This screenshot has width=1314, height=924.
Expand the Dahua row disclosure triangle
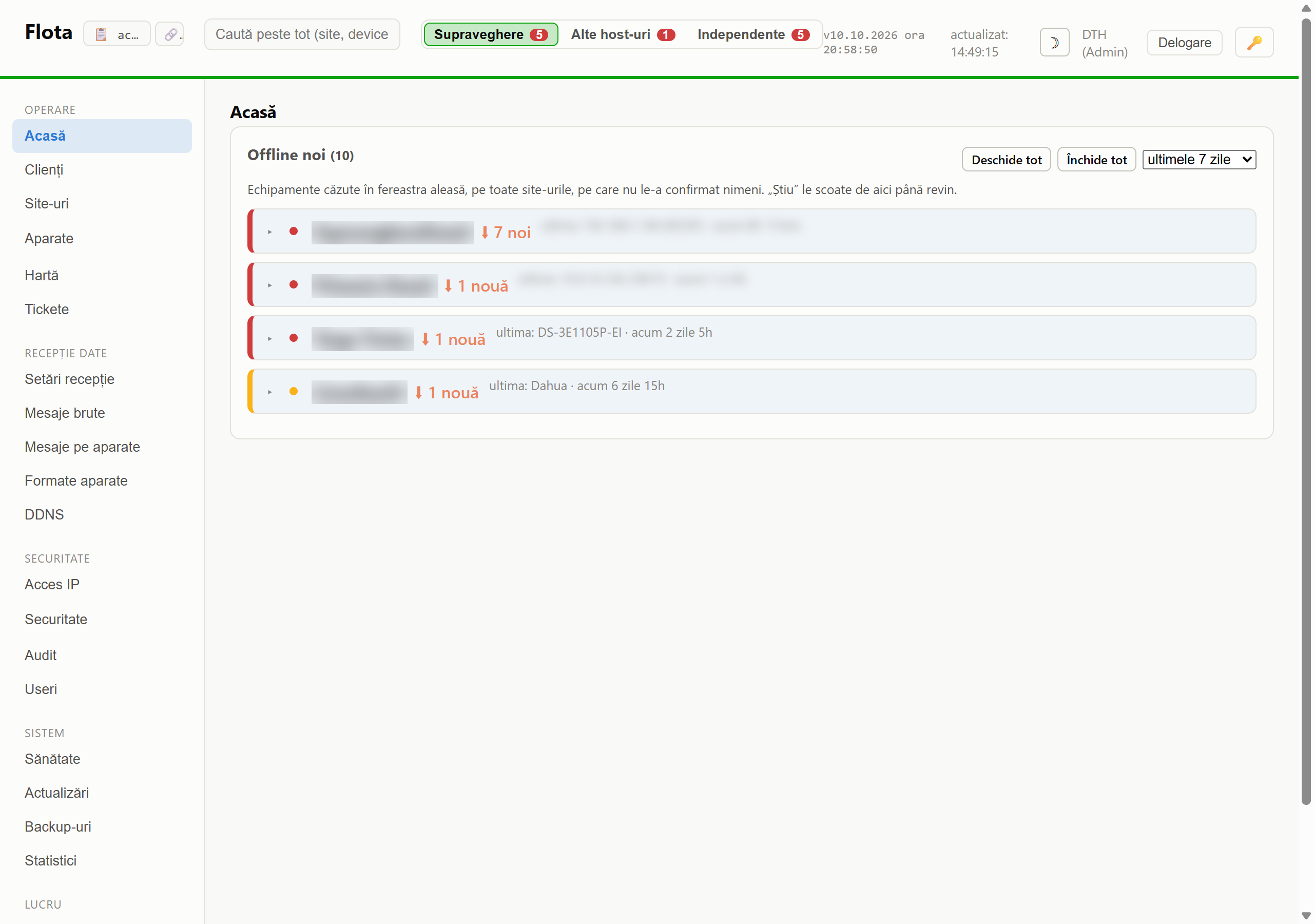pos(269,392)
